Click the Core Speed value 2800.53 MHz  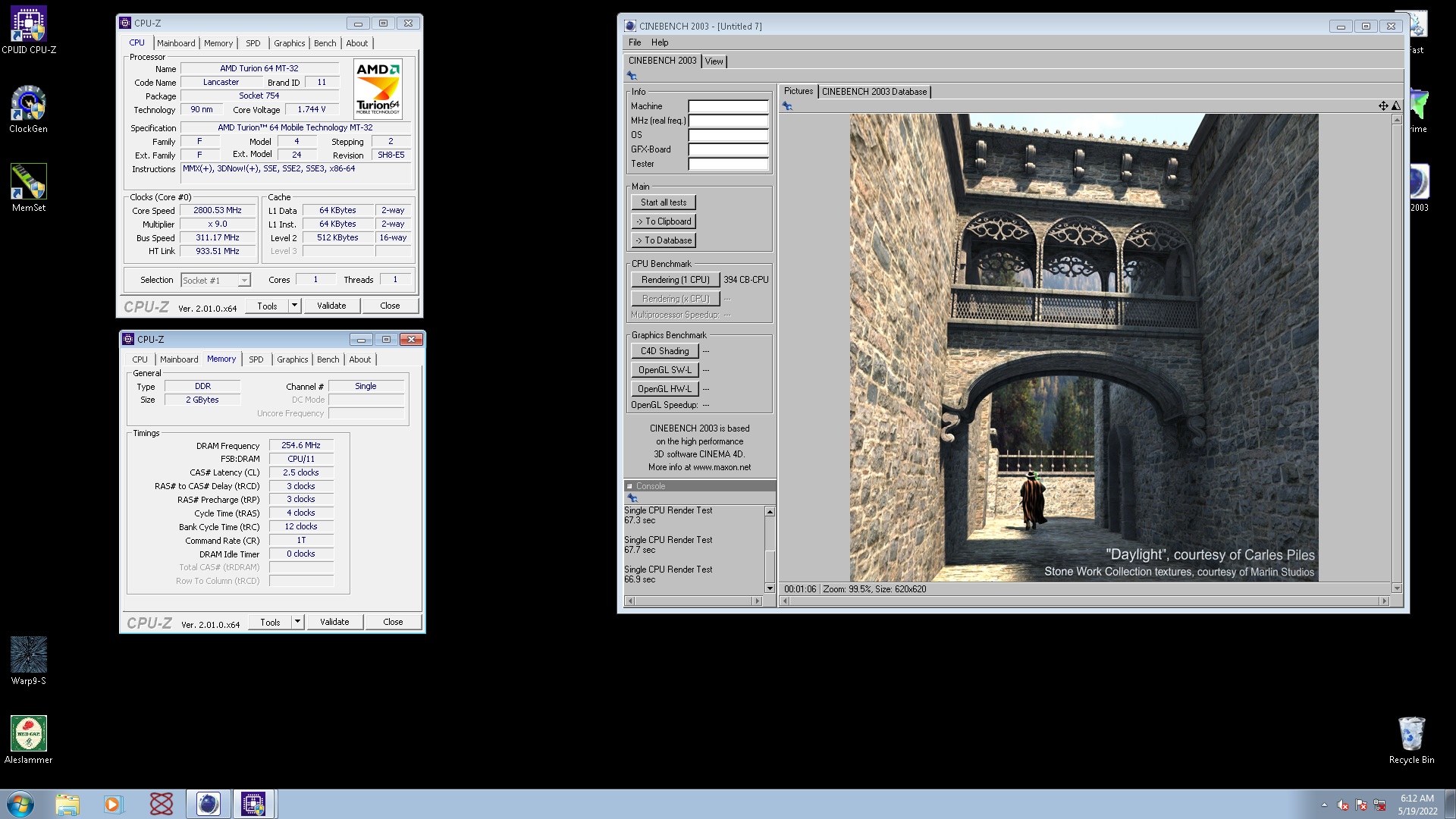tap(217, 211)
